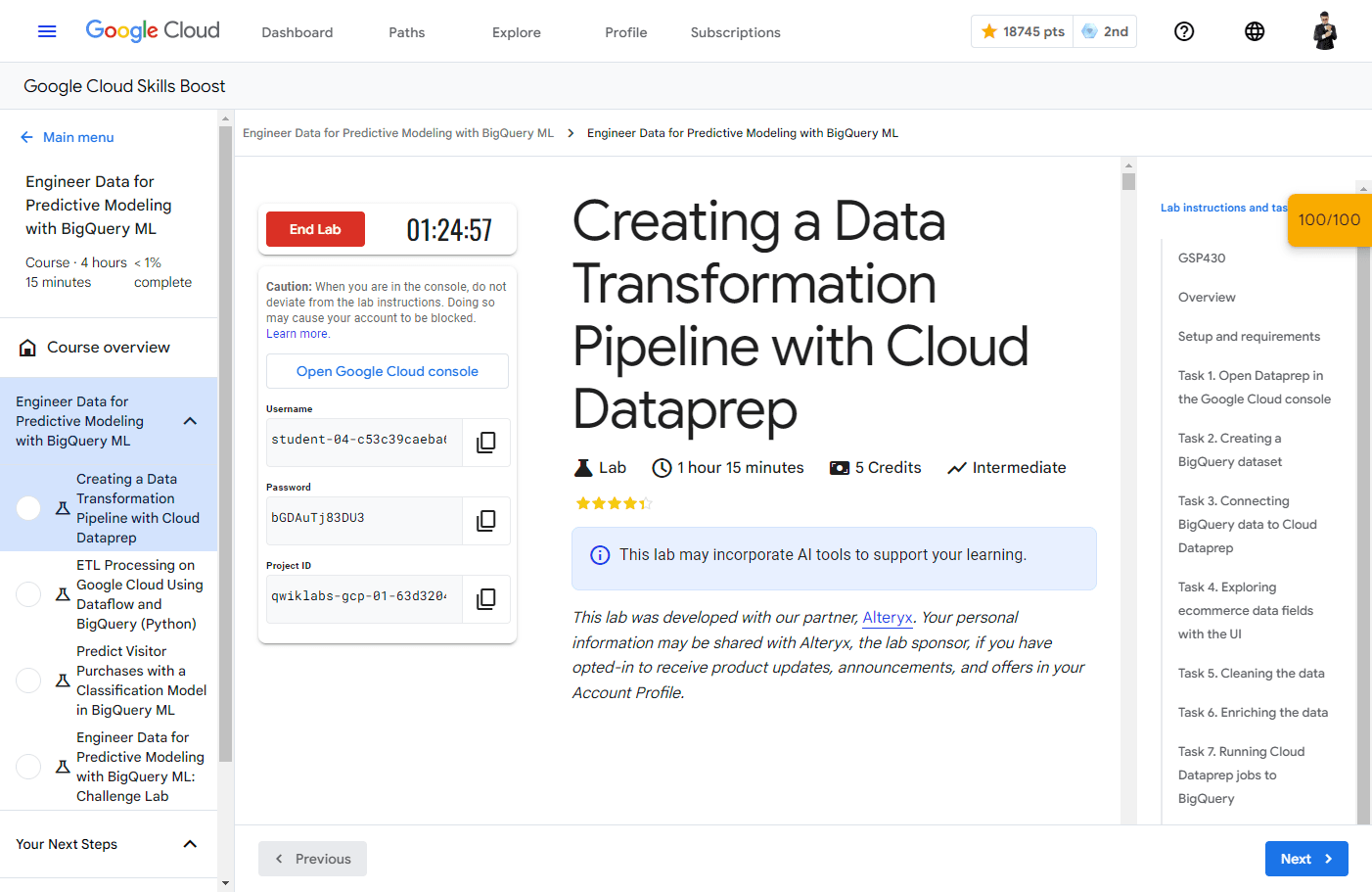Jump to Task 4 Exploring ecommerce data fields
Viewport: 1372px width, 892px height.
1246,611
